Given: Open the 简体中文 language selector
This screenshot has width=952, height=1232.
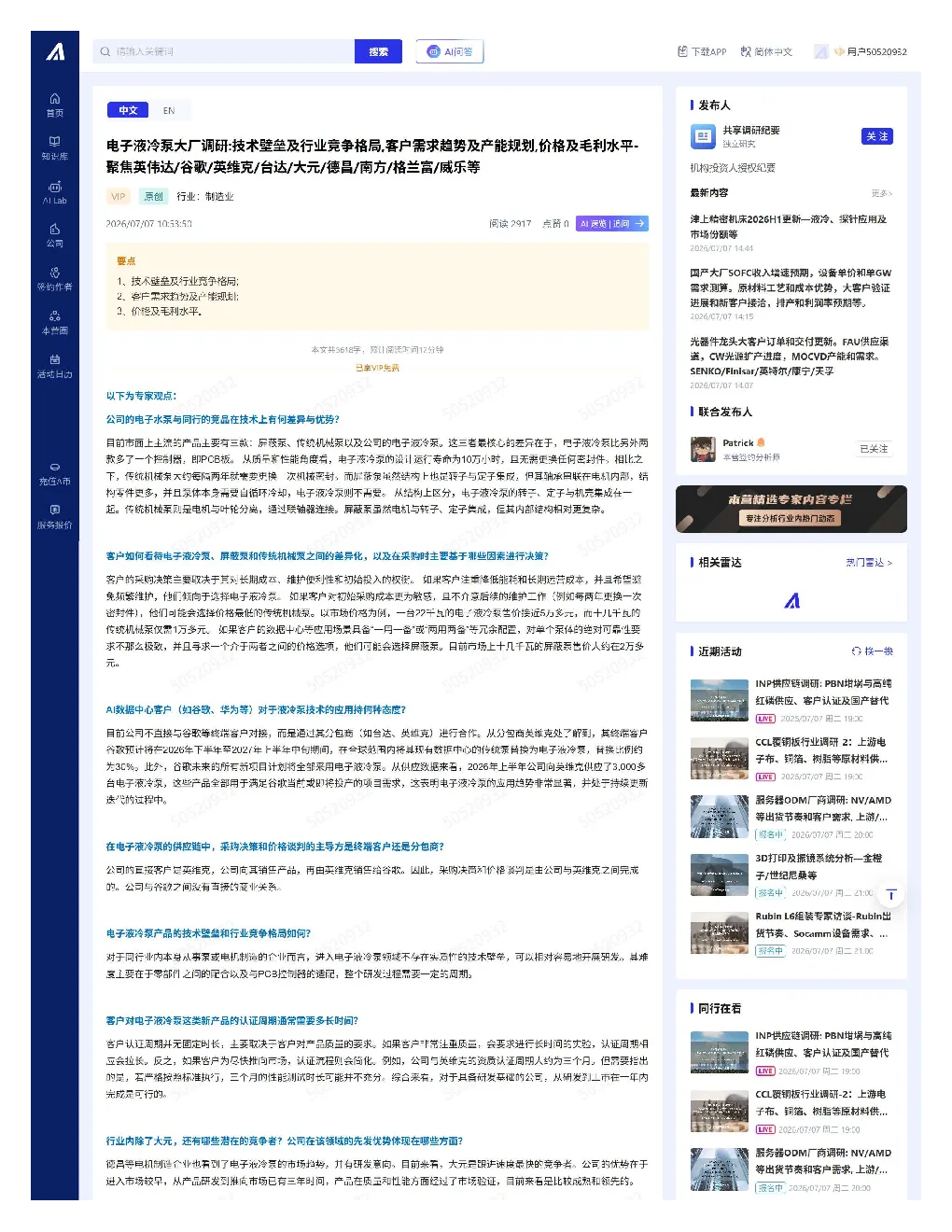Looking at the screenshot, I should coord(766,51).
